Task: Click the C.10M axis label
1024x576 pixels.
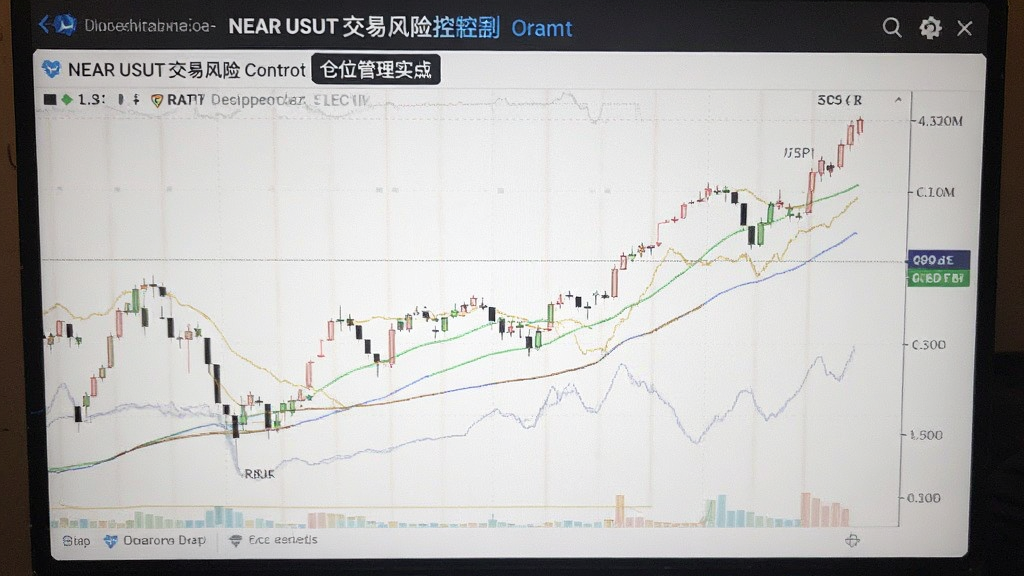Action: click(x=936, y=193)
